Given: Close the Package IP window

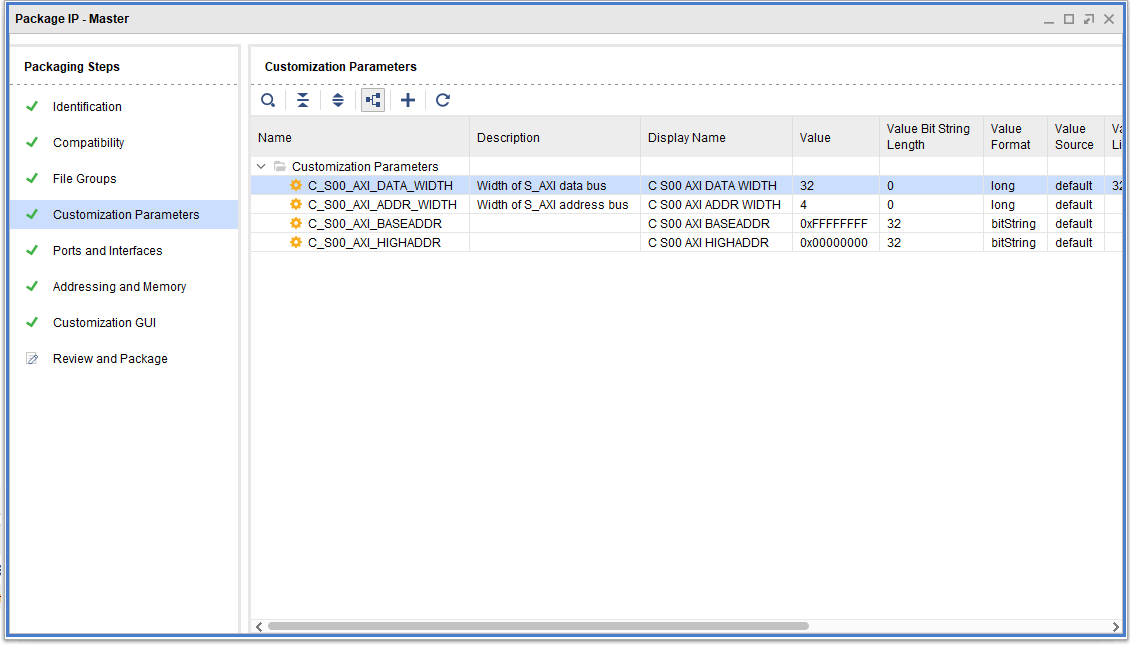Looking at the screenshot, I should 1109,19.
